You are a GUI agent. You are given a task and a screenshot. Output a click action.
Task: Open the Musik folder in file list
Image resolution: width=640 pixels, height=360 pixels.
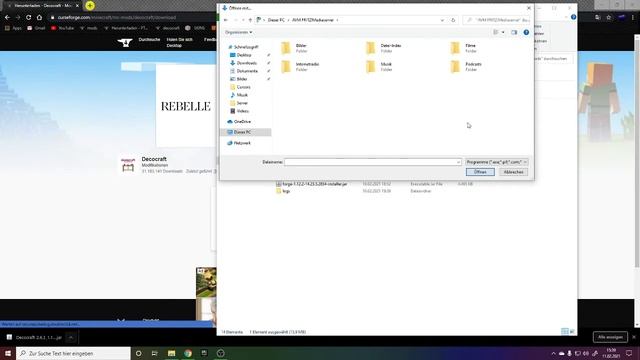coord(380,67)
